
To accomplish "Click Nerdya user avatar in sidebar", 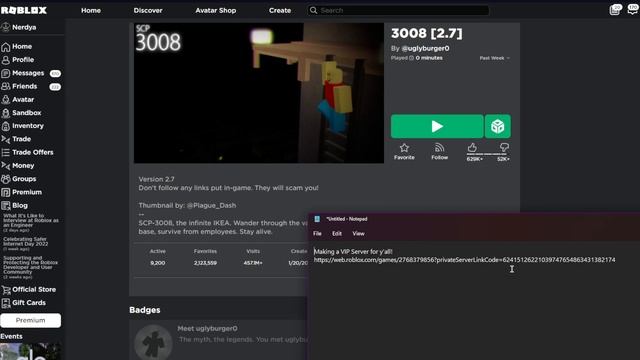I will pos(6,27).
